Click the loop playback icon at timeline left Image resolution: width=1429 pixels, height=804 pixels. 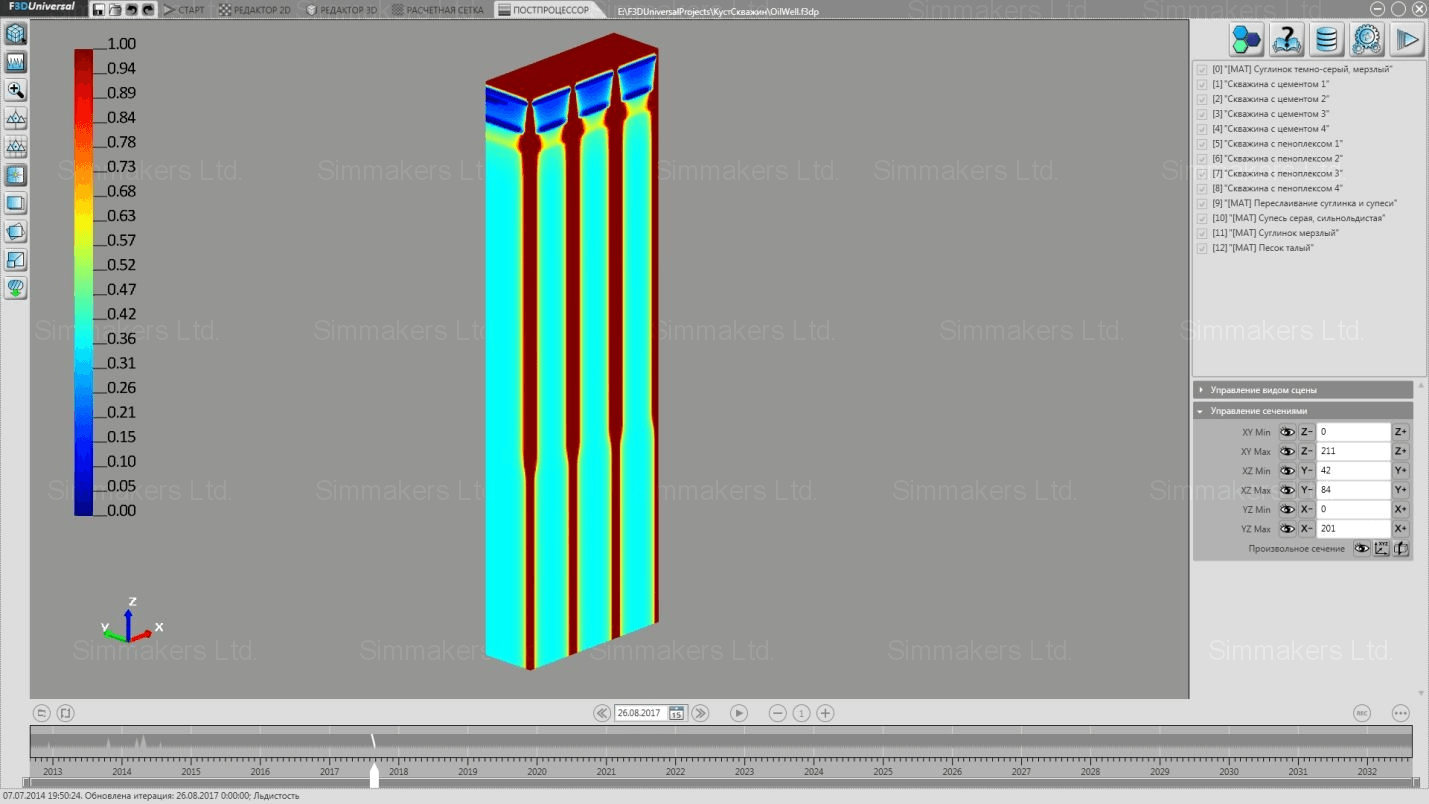42,713
